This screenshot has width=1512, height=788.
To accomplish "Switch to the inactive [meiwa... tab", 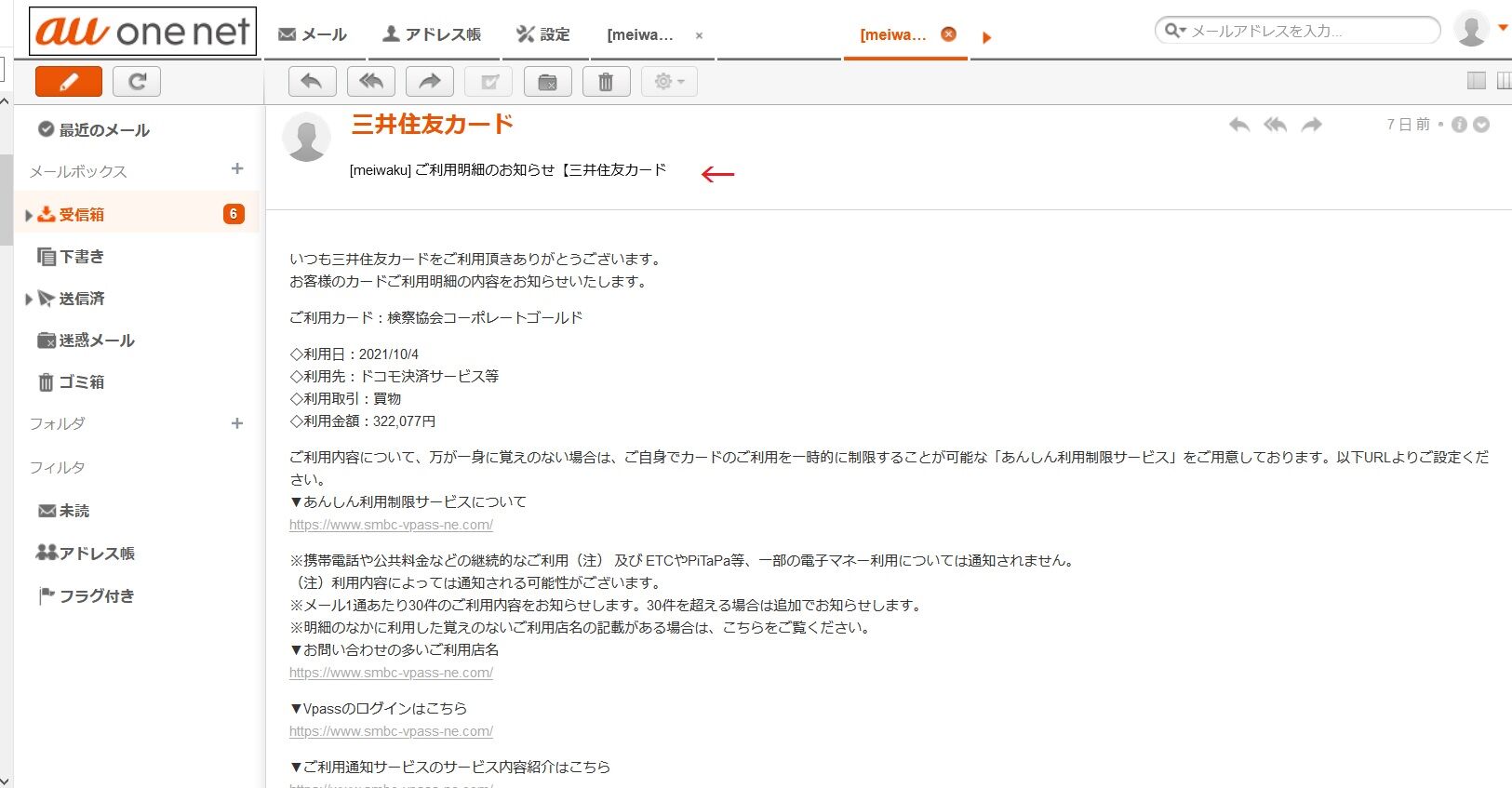I will tap(640, 35).
